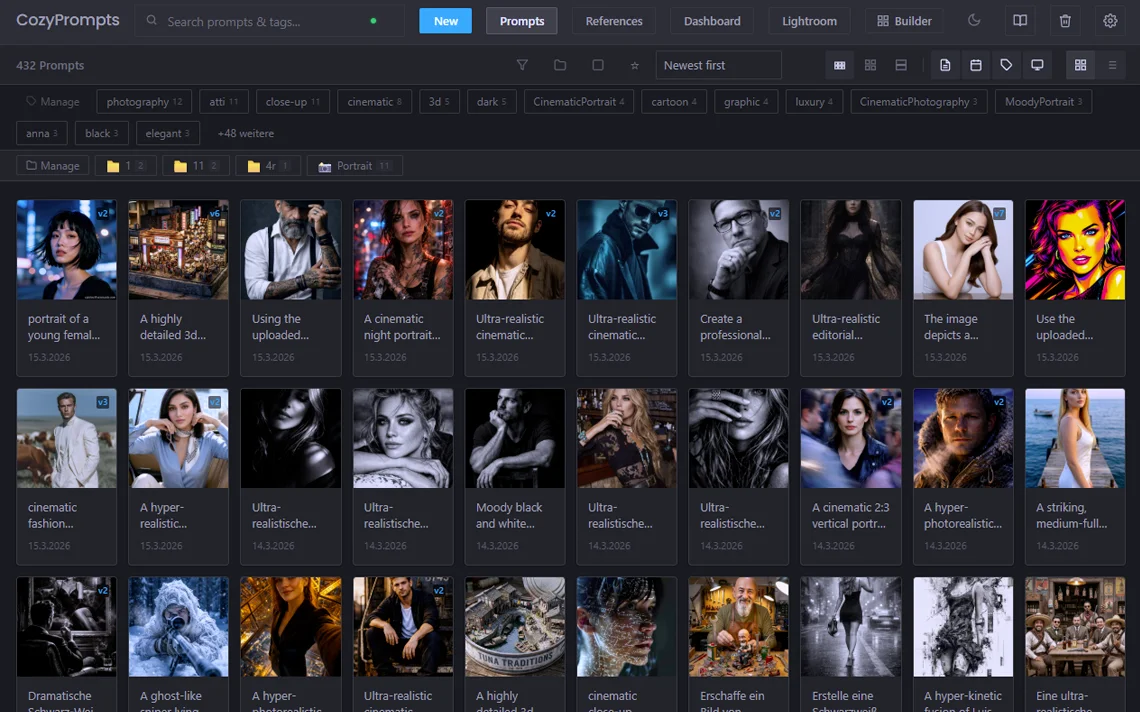The width and height of the screenshot is (1140, 712).
Task: Click the calendar date display icon
Action: (x=976, y=64)
